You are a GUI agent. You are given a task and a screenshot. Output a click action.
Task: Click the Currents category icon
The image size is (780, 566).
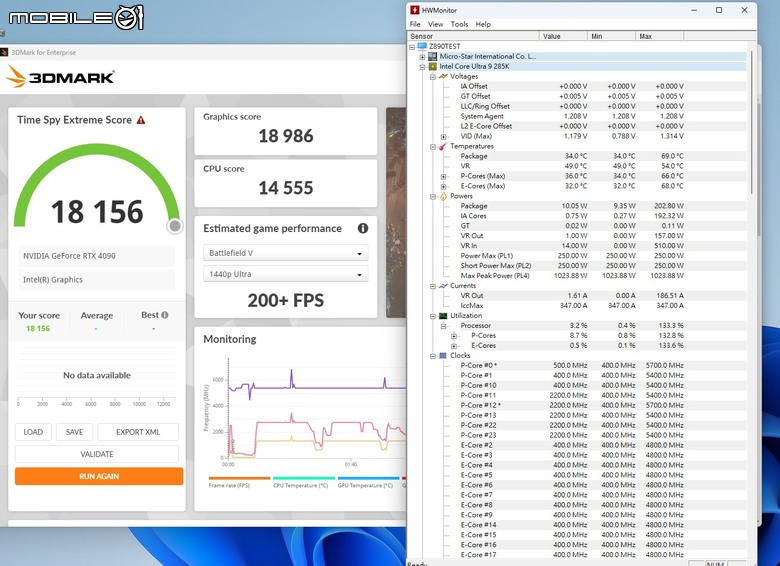click(443, 285)
